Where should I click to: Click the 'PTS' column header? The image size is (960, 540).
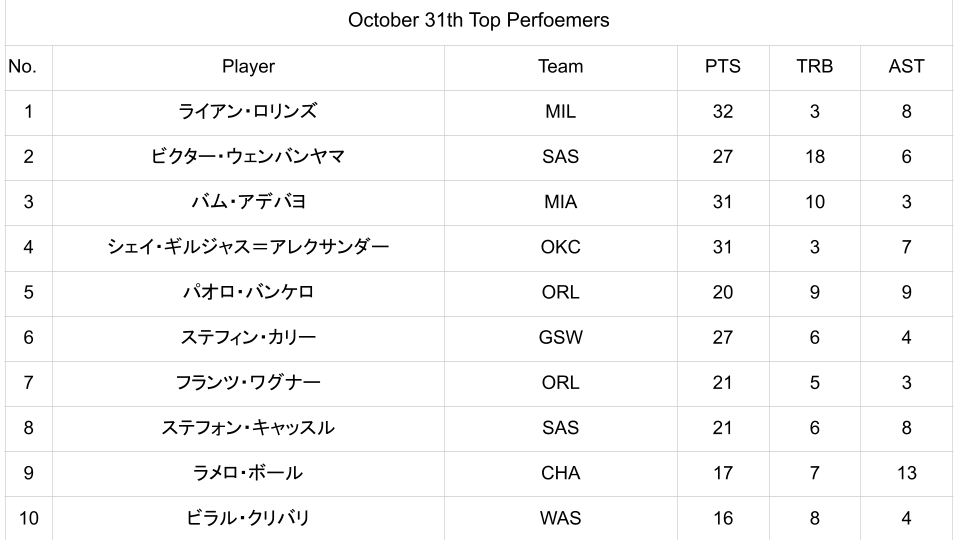722,67
